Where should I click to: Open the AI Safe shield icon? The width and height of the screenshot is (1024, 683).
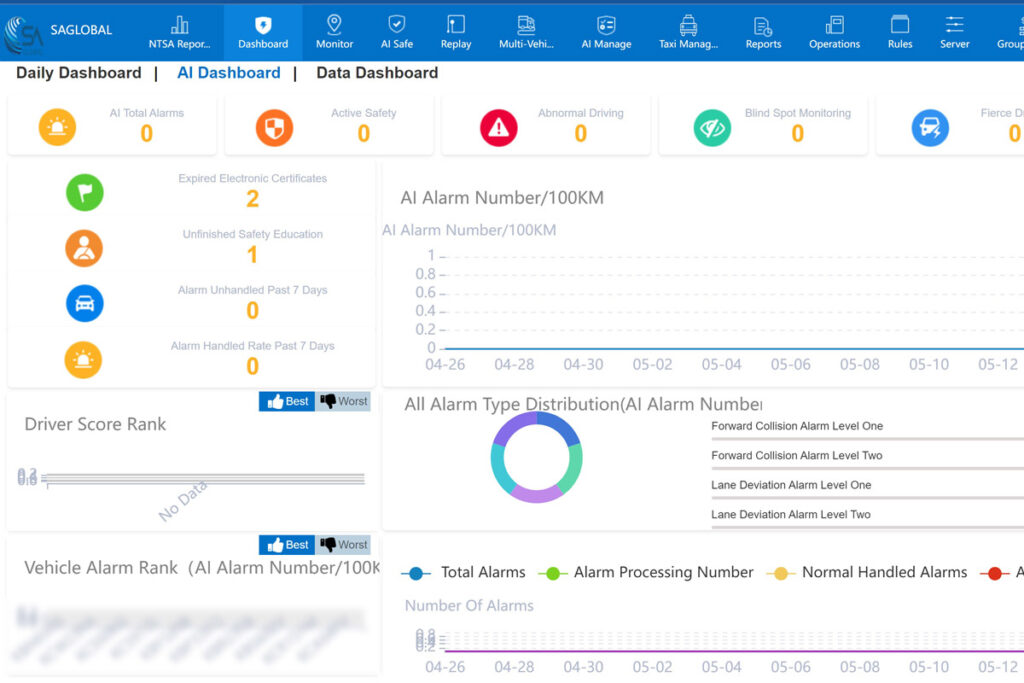pos(397,24)
